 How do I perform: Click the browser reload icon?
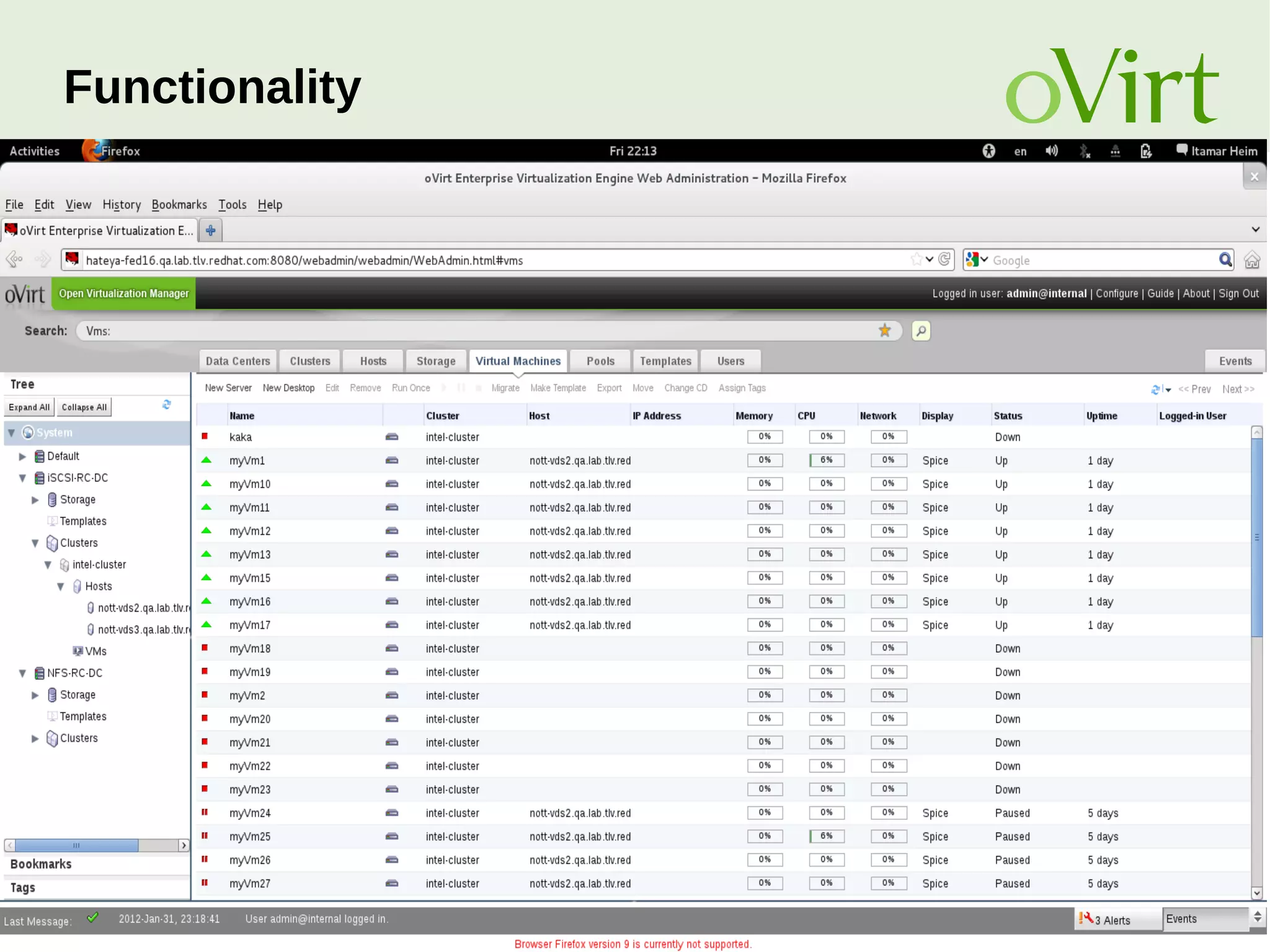click(944, 259)
